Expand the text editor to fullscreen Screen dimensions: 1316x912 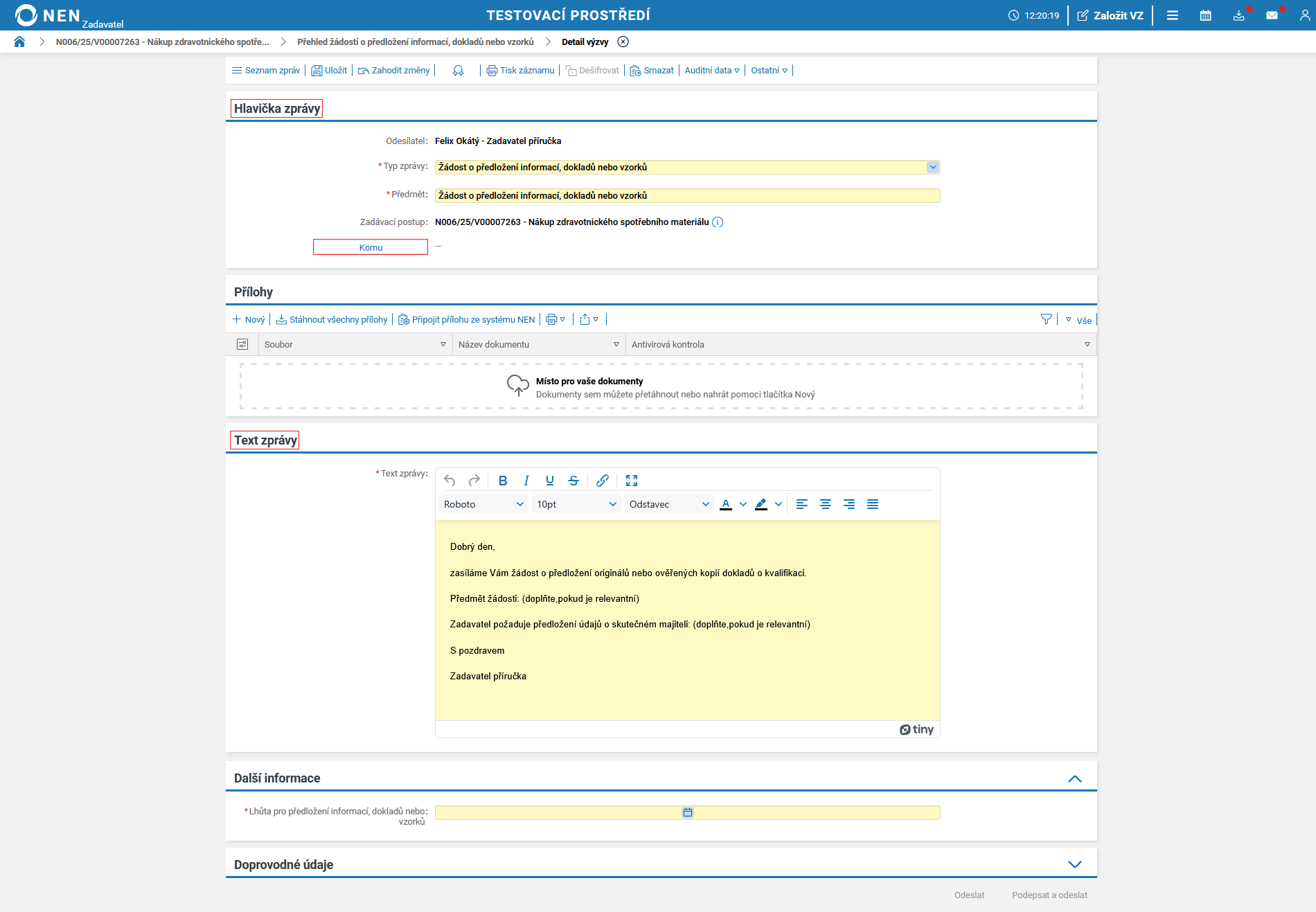click(631, 480)
